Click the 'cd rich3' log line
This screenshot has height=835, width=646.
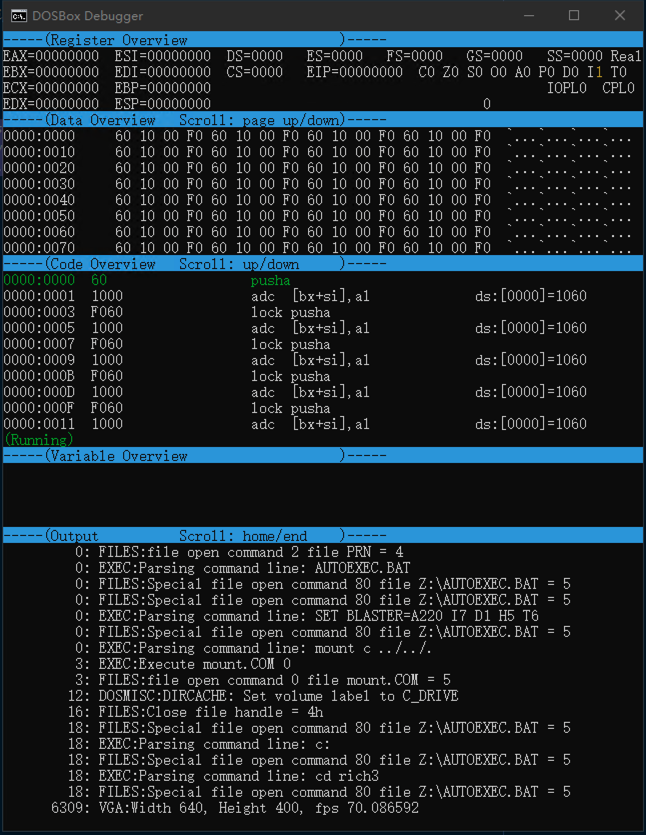[223, 775]
